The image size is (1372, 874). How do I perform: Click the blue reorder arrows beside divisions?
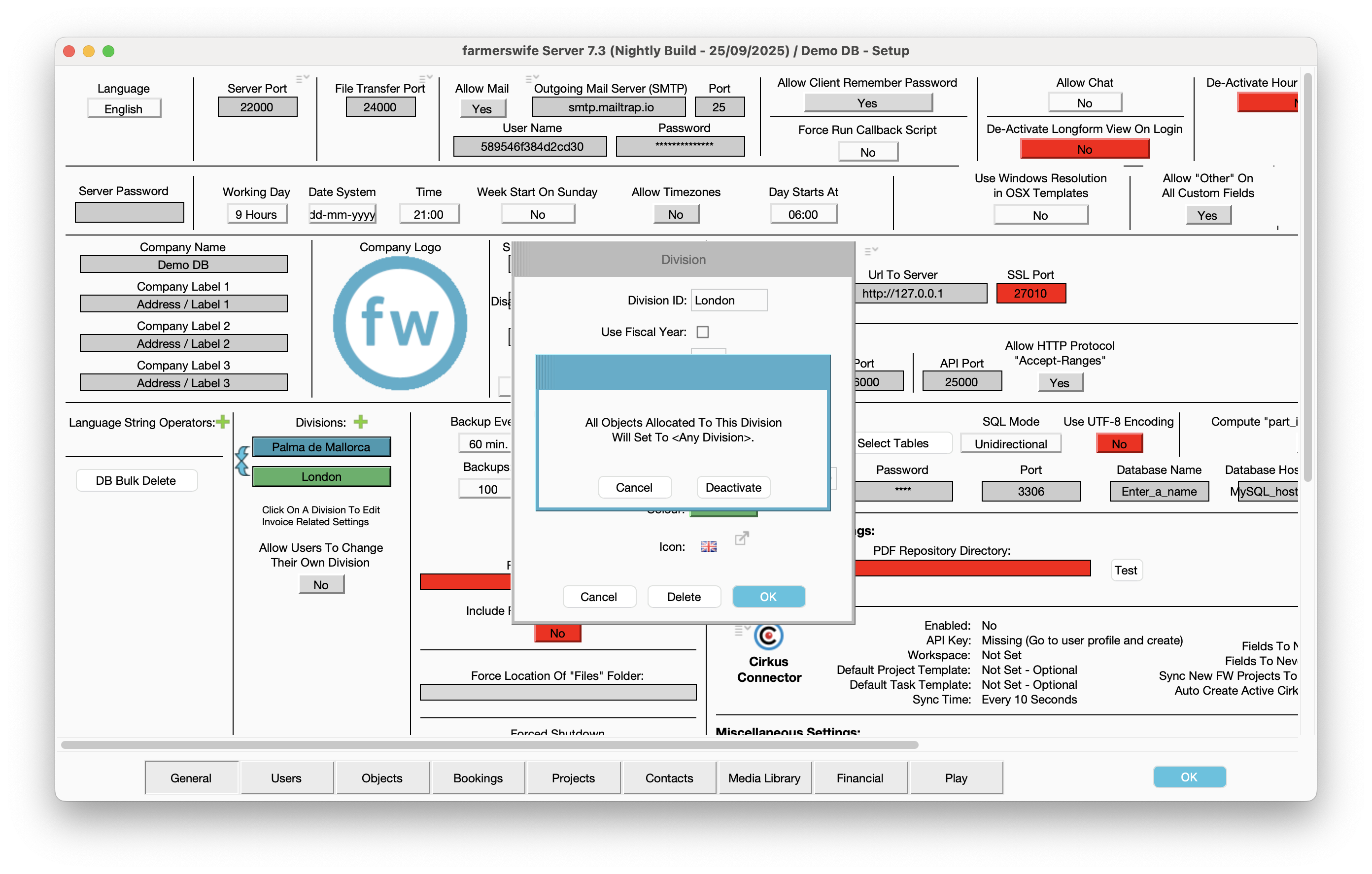click(242, 460)
